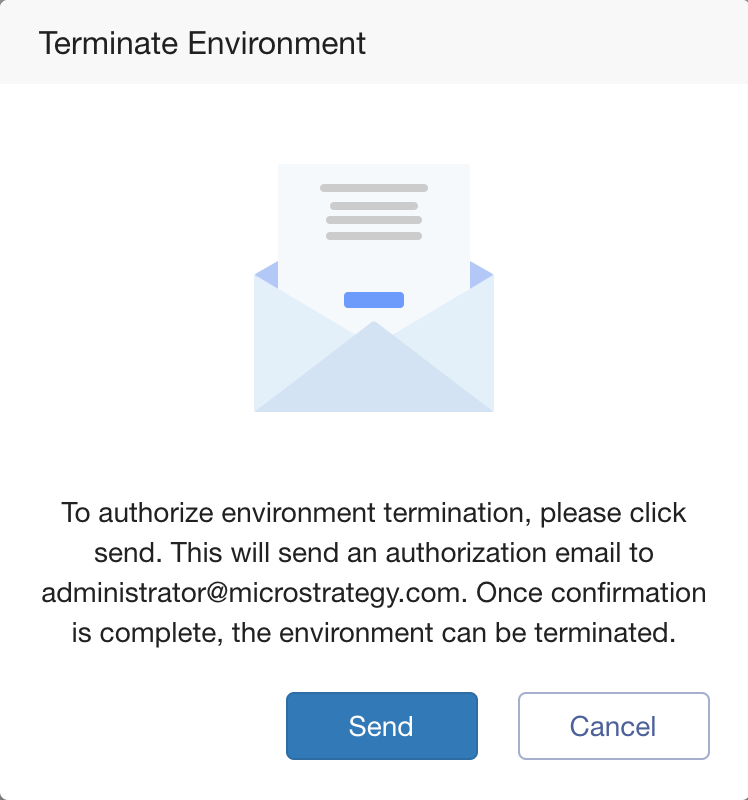Click the administrator@microstrategy.com email address
The height and width of the screenshot is (800, 748).
point(251,593)
